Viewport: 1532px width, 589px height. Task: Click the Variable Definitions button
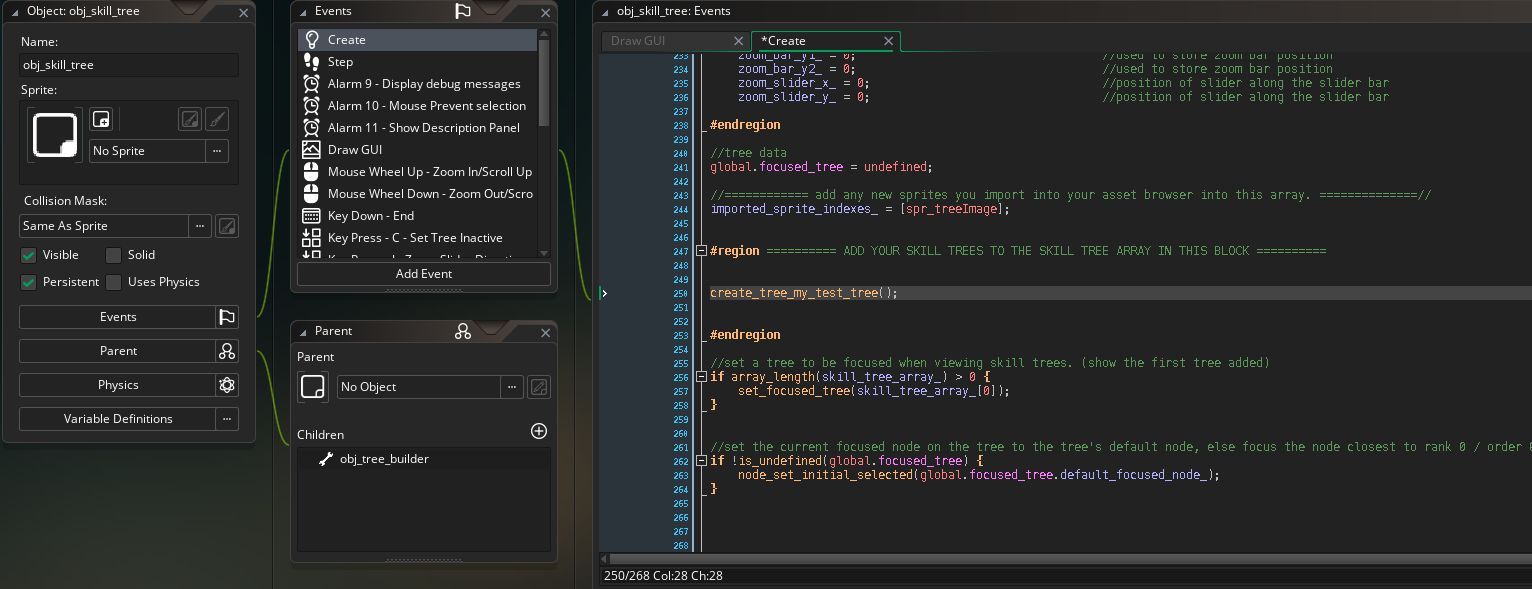pyautogui.click(x=117, y=419)
